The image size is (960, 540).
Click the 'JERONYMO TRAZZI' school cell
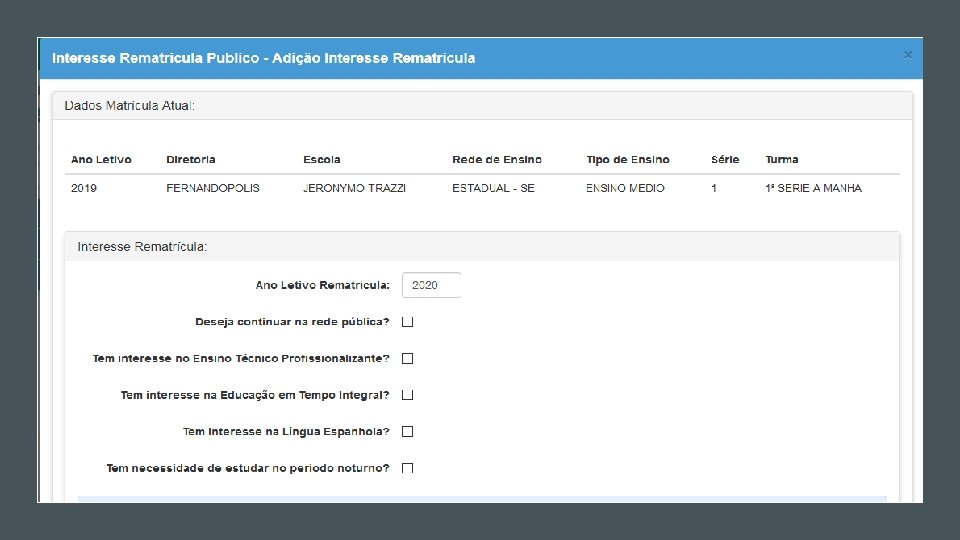354,189
